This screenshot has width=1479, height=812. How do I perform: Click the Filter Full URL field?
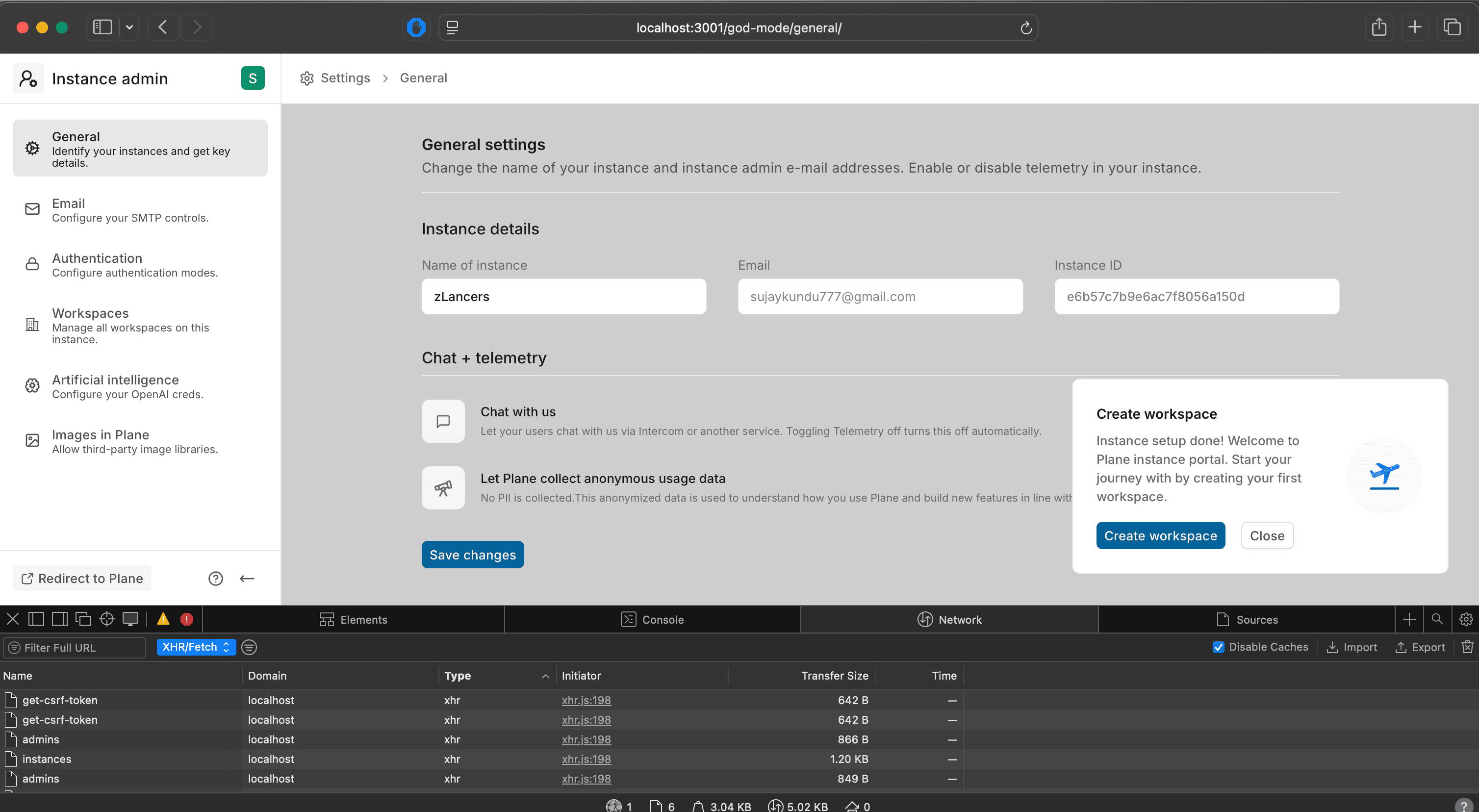[x=75, y=647]
